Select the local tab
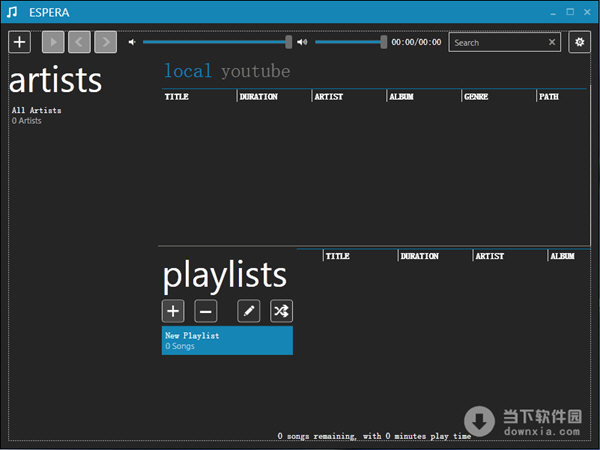The width and height of the screenshot is (600, 450). (188, 71)
